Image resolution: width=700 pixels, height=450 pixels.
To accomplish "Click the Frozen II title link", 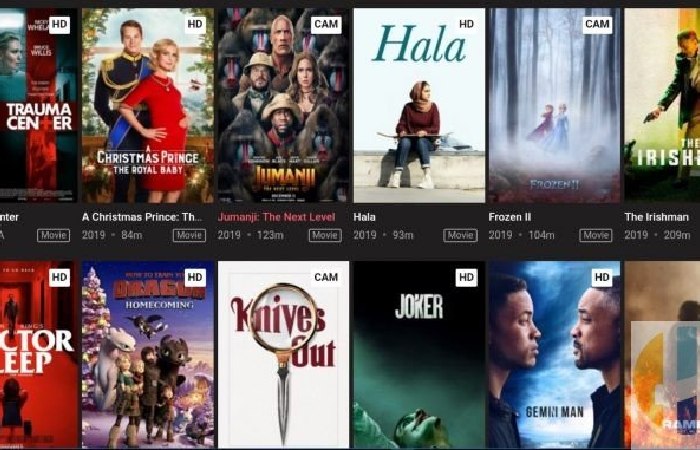I will [510, 217].
